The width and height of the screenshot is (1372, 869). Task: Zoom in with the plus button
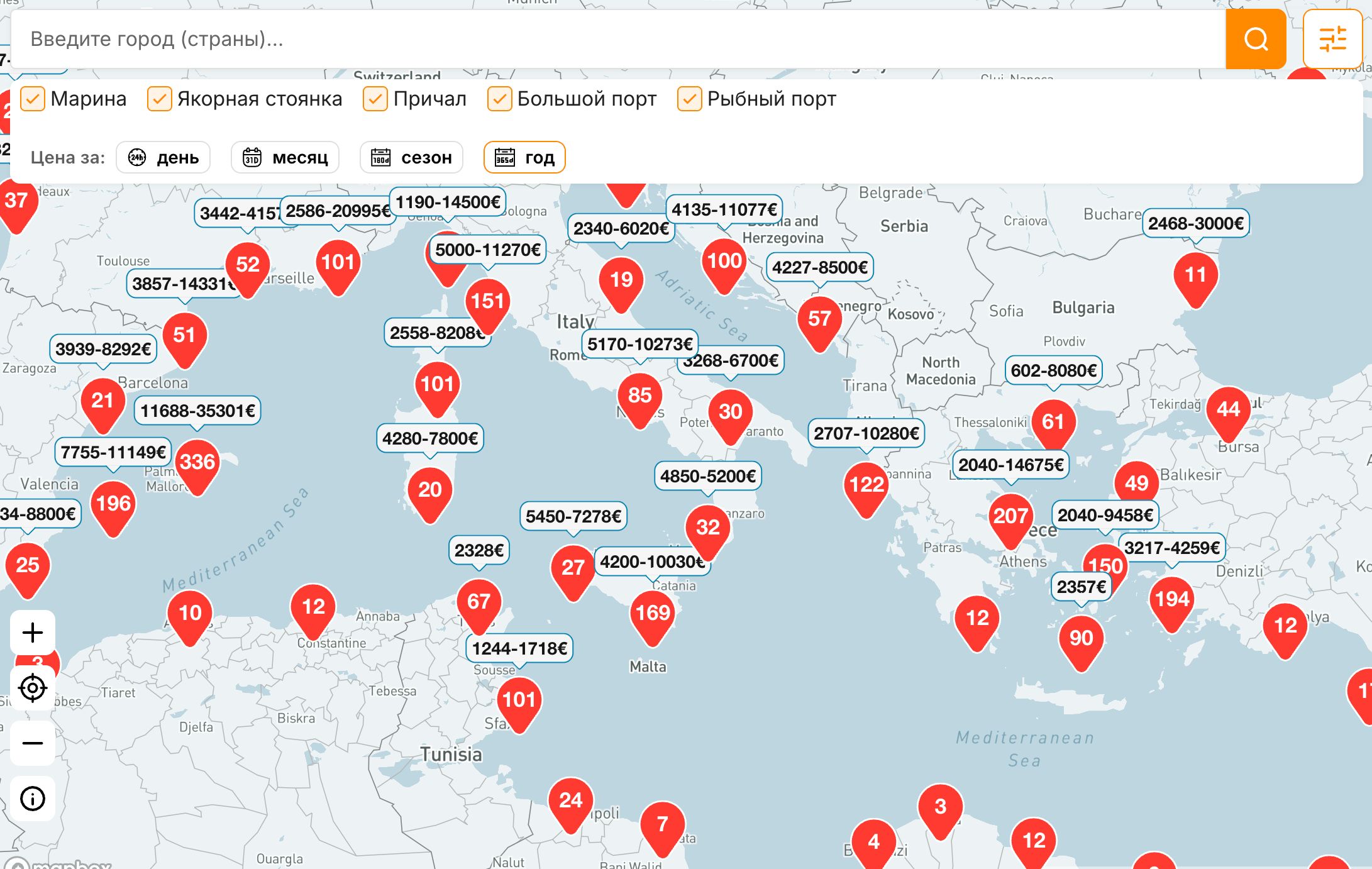[33, 633]
